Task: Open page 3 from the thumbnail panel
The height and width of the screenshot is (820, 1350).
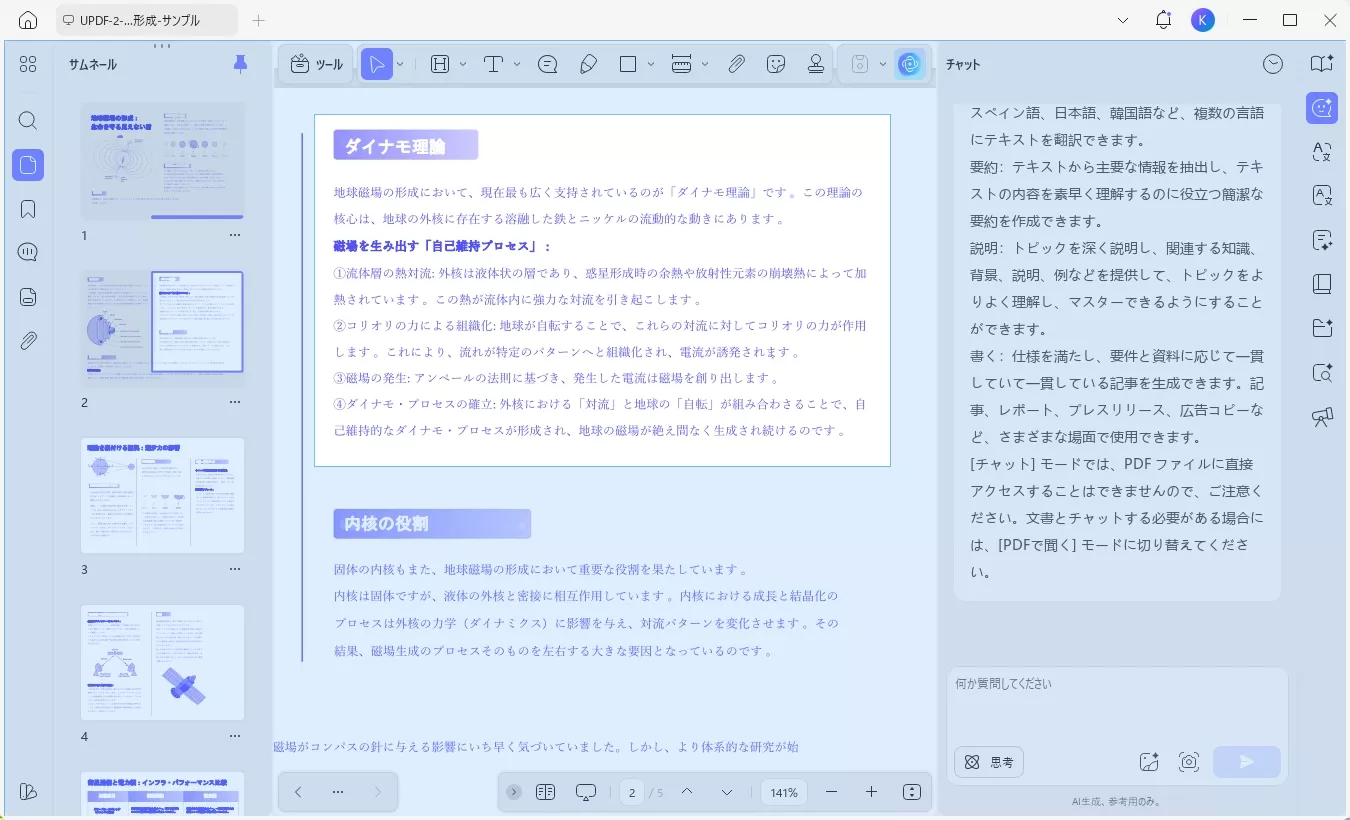Action: pyautogui.click(x=162, y=495)
